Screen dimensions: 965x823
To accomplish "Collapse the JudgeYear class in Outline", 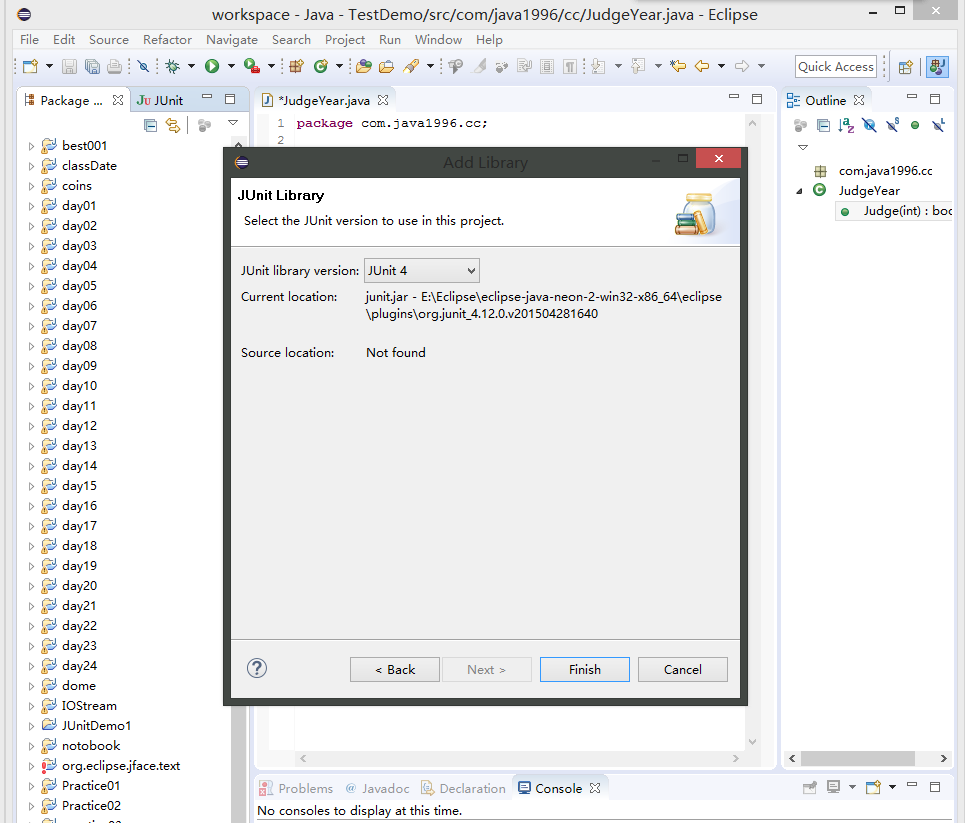I will coord(799,191).
